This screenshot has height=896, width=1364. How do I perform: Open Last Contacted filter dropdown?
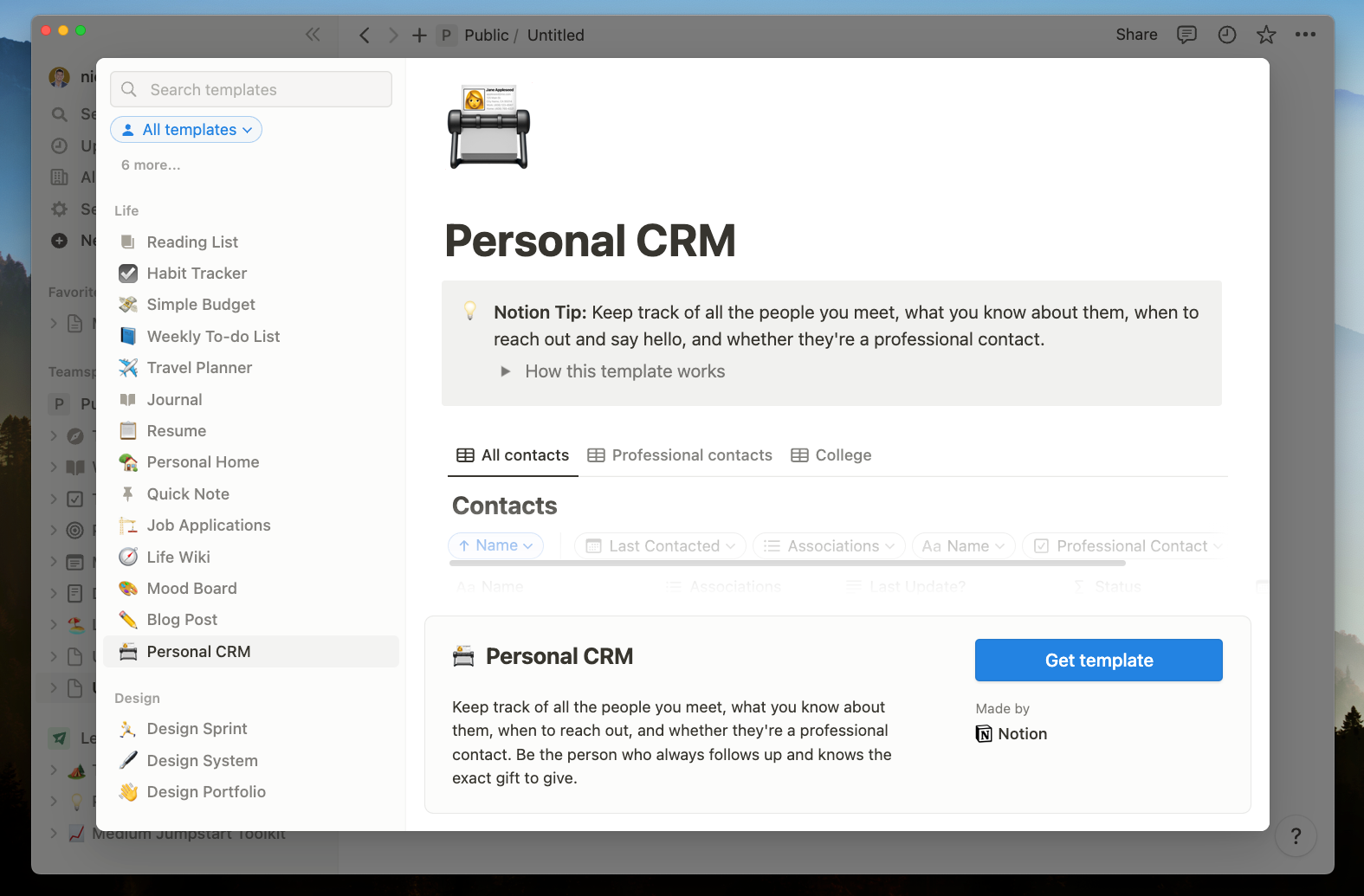click(x=660, y=545)
